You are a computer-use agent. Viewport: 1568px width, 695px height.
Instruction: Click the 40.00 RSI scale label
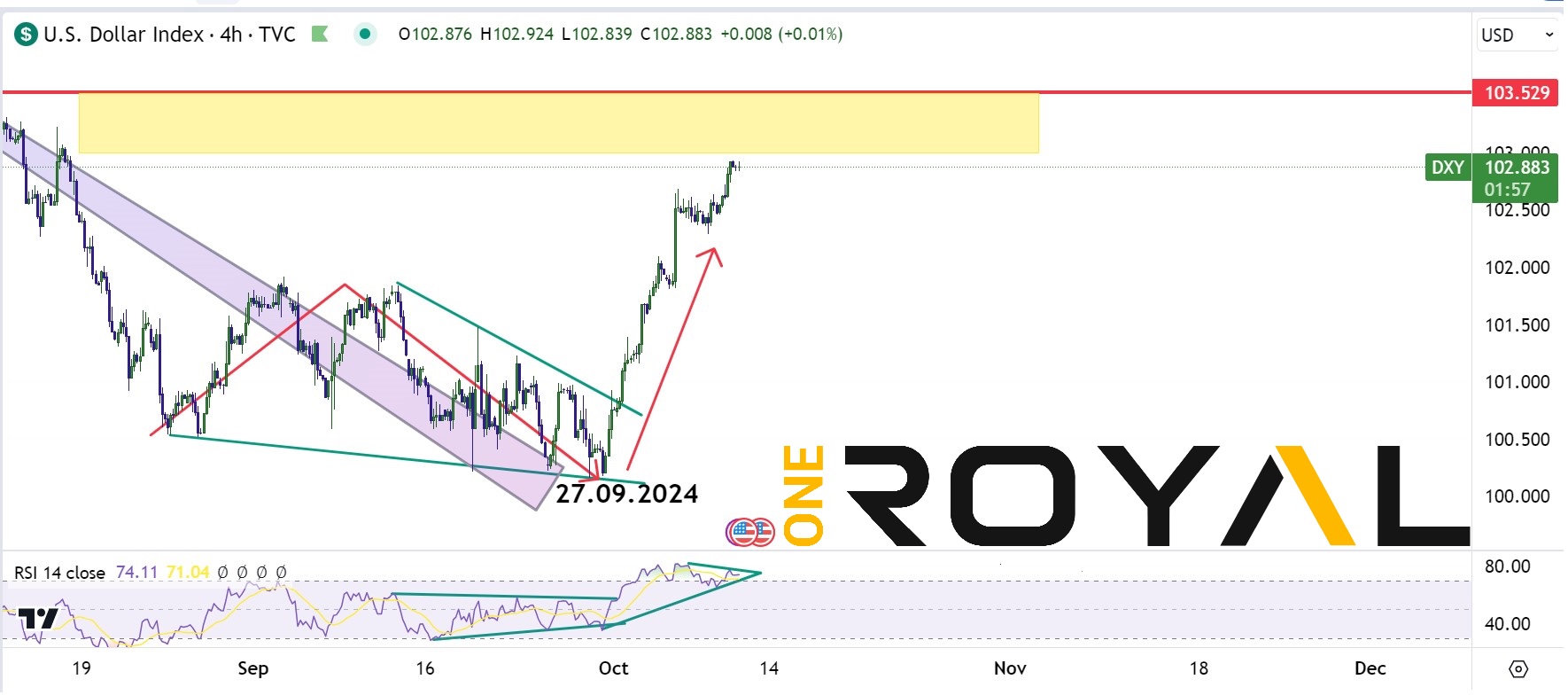pyautogui.click(x=1507, y=624)
